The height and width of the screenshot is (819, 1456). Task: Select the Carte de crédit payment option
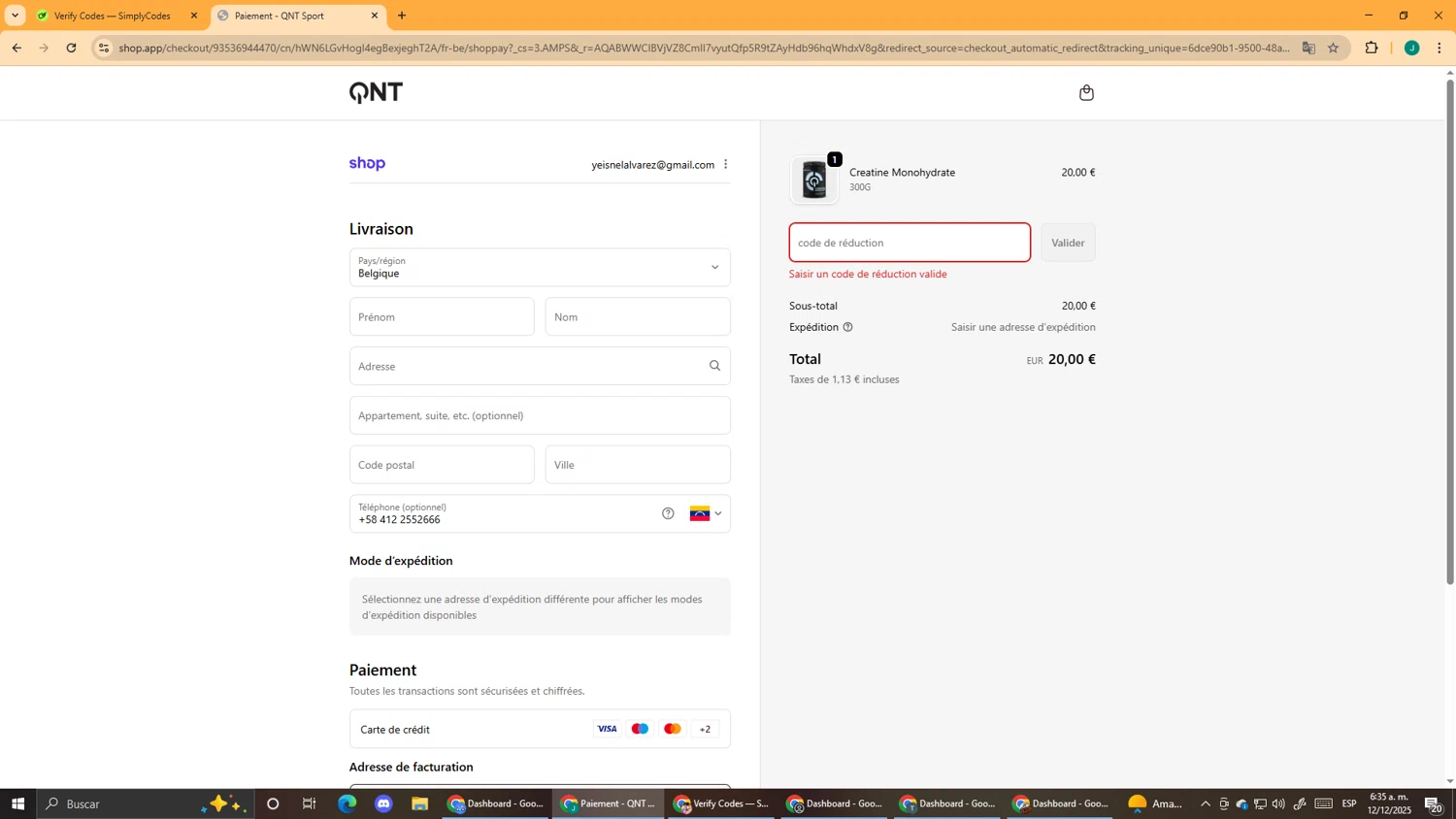tap(540, 729)
